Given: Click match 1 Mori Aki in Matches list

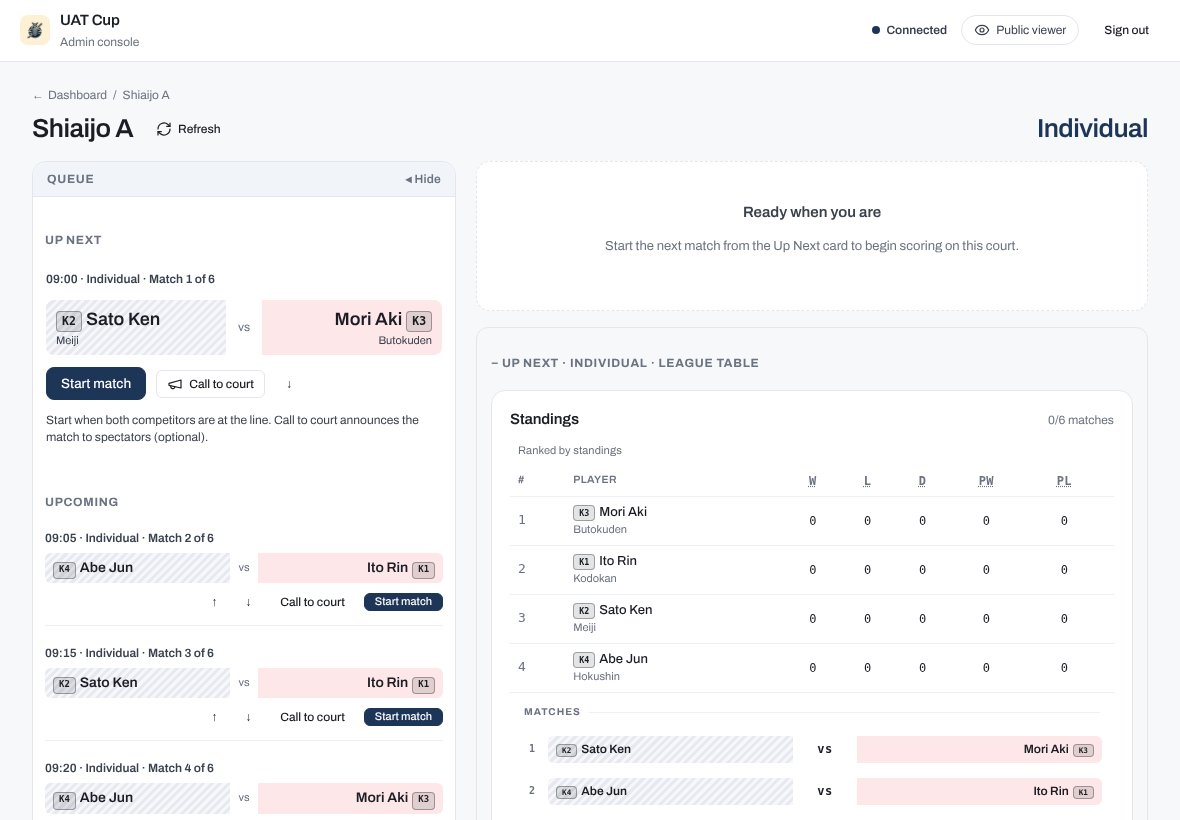Looking at the screenshot, I should [979, 749].
